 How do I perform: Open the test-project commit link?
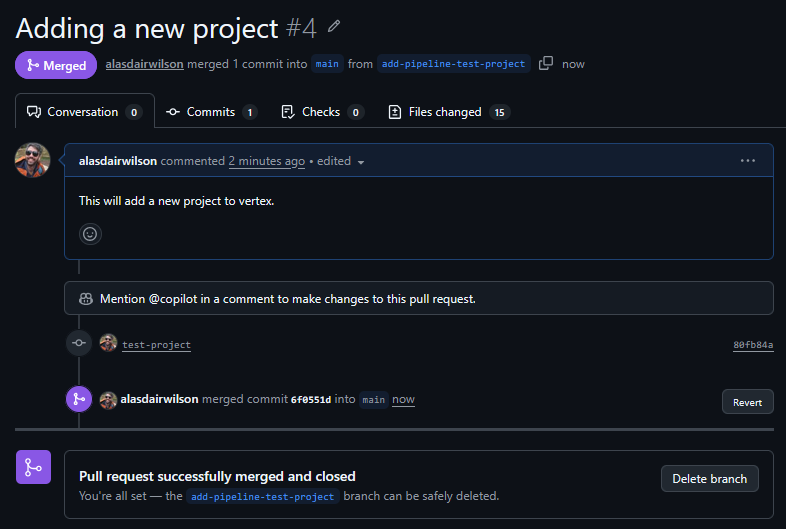[x=156, y=345]
